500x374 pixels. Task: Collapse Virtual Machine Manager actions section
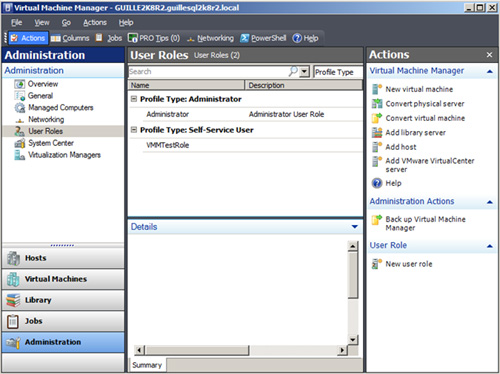pyautogui.click(x=490, y=71)
